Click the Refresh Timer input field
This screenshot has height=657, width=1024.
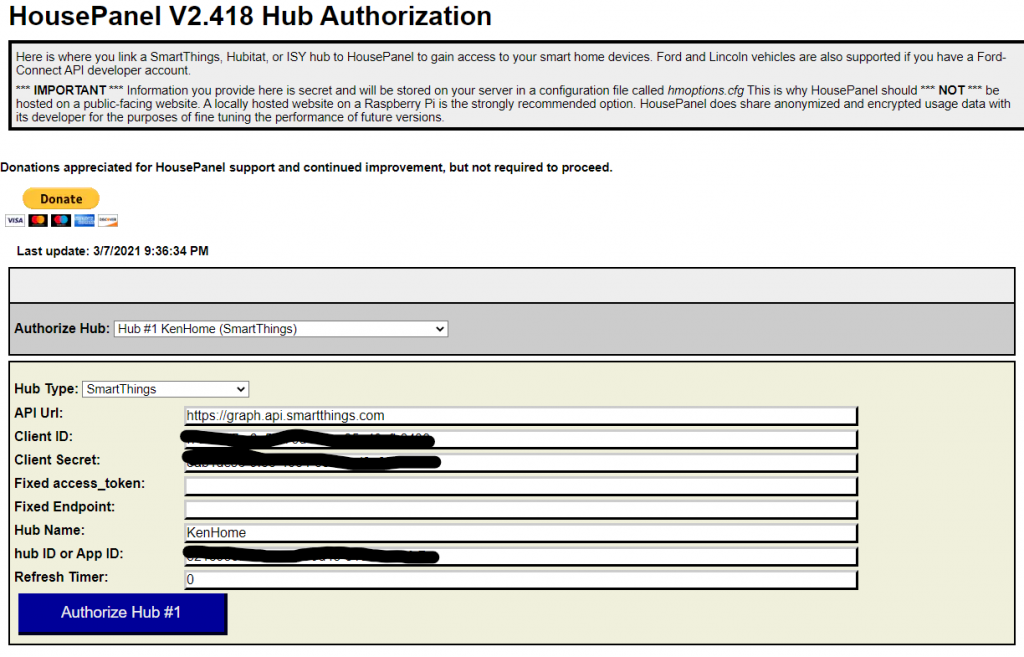[520, 580]
